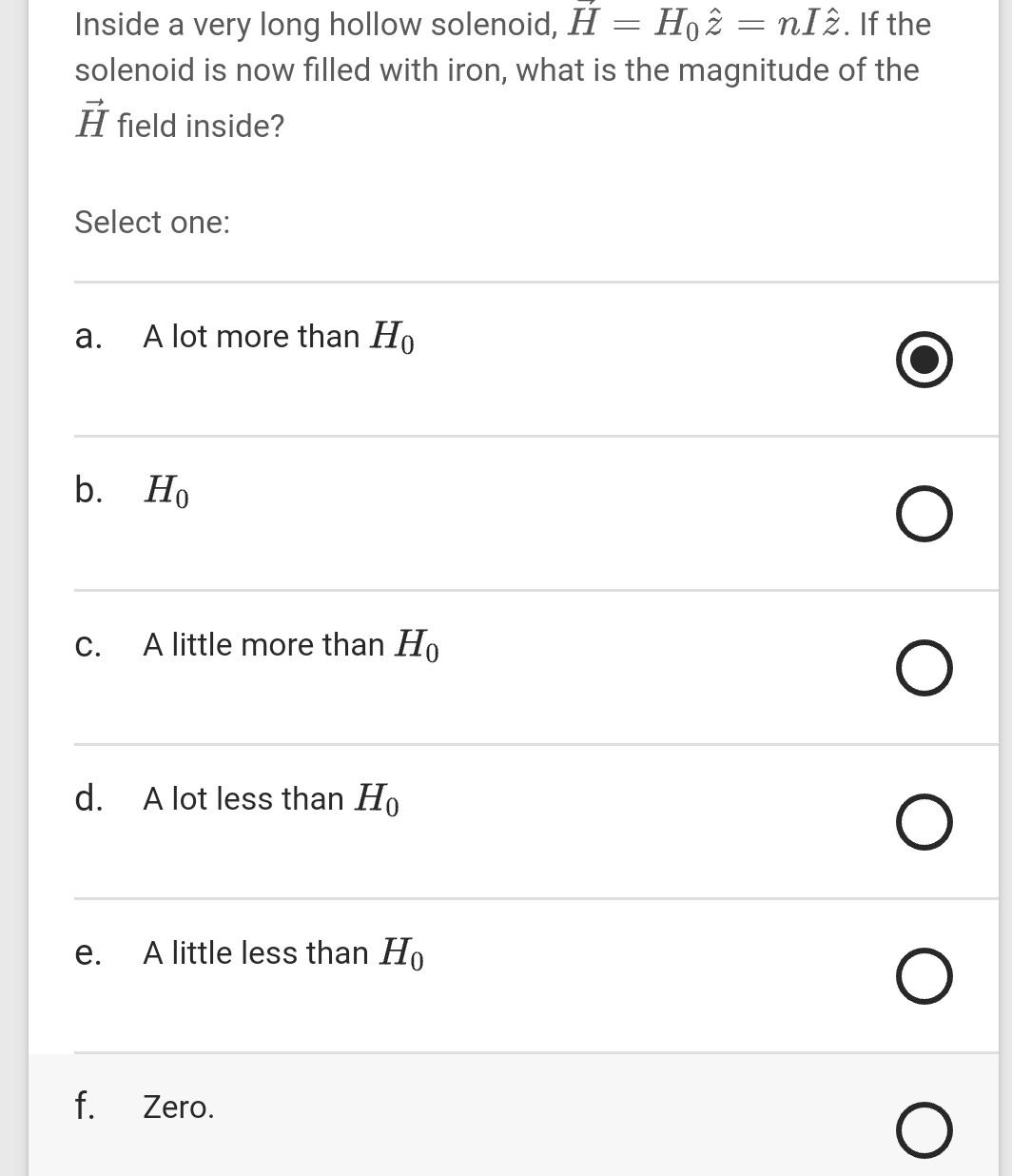
Task: Select radio button for 'A lot more than H0'
Action: point(924,360)
